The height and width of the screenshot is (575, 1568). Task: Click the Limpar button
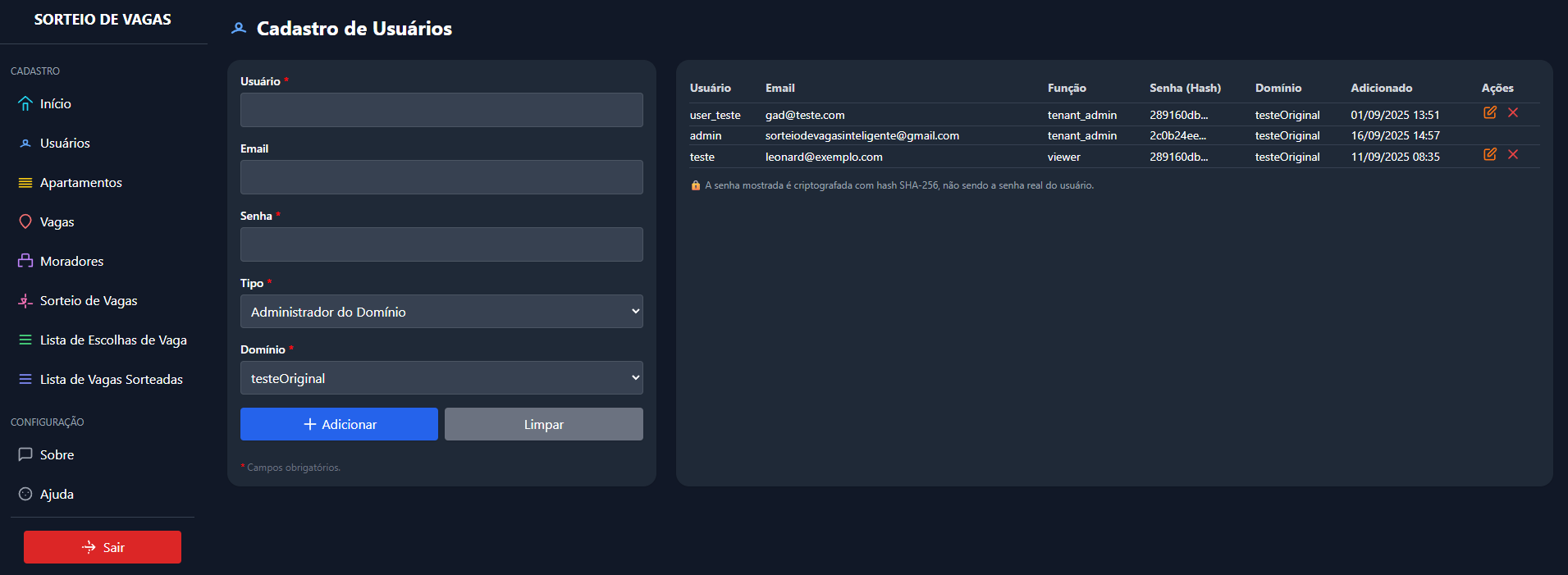(543, 424)
